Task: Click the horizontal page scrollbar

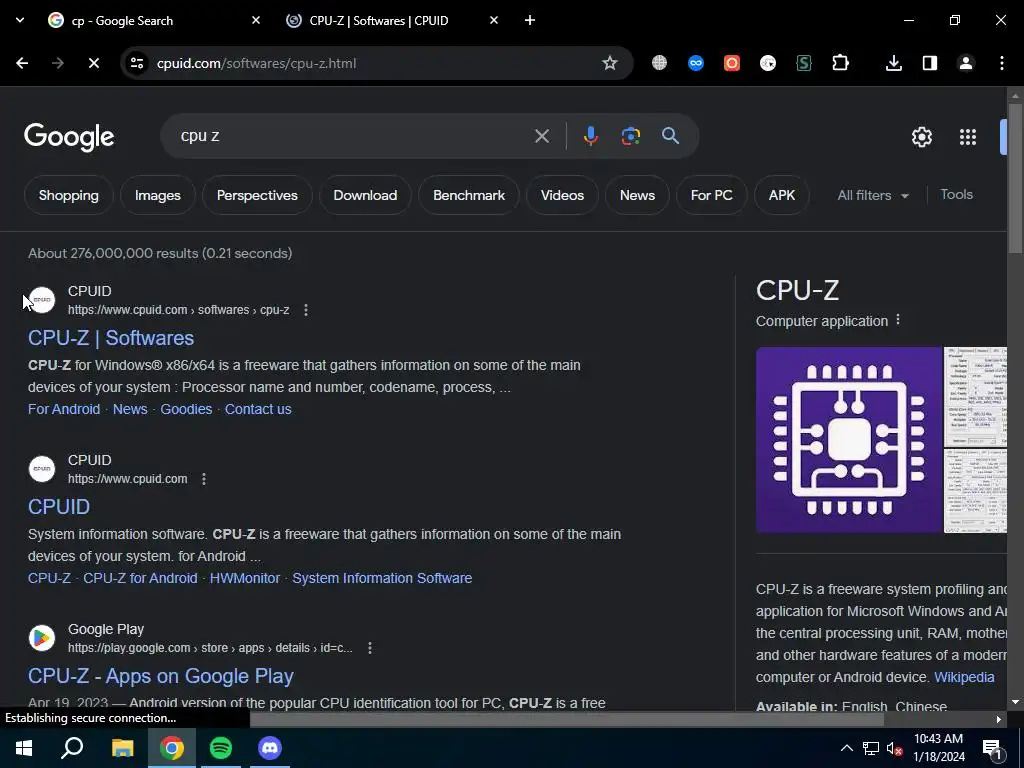Action: pos(567,719)
